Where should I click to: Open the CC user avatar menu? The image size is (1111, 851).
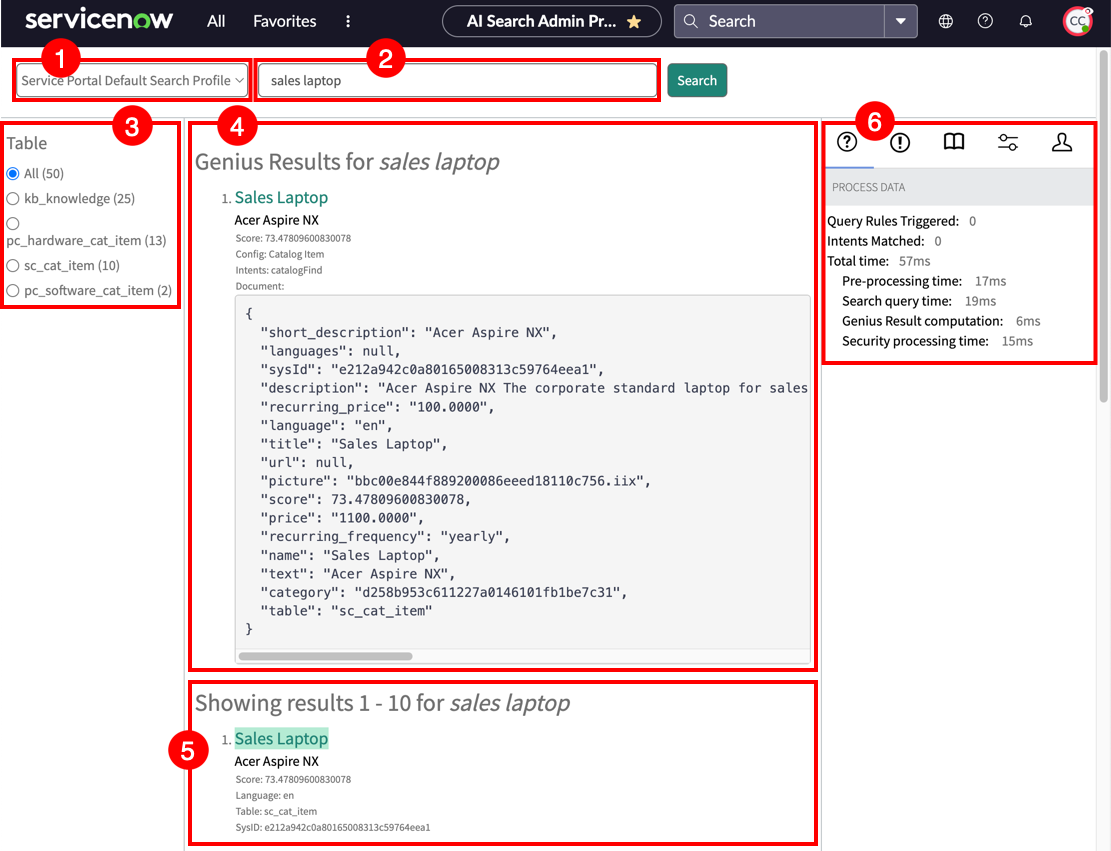pos(1078,21)
